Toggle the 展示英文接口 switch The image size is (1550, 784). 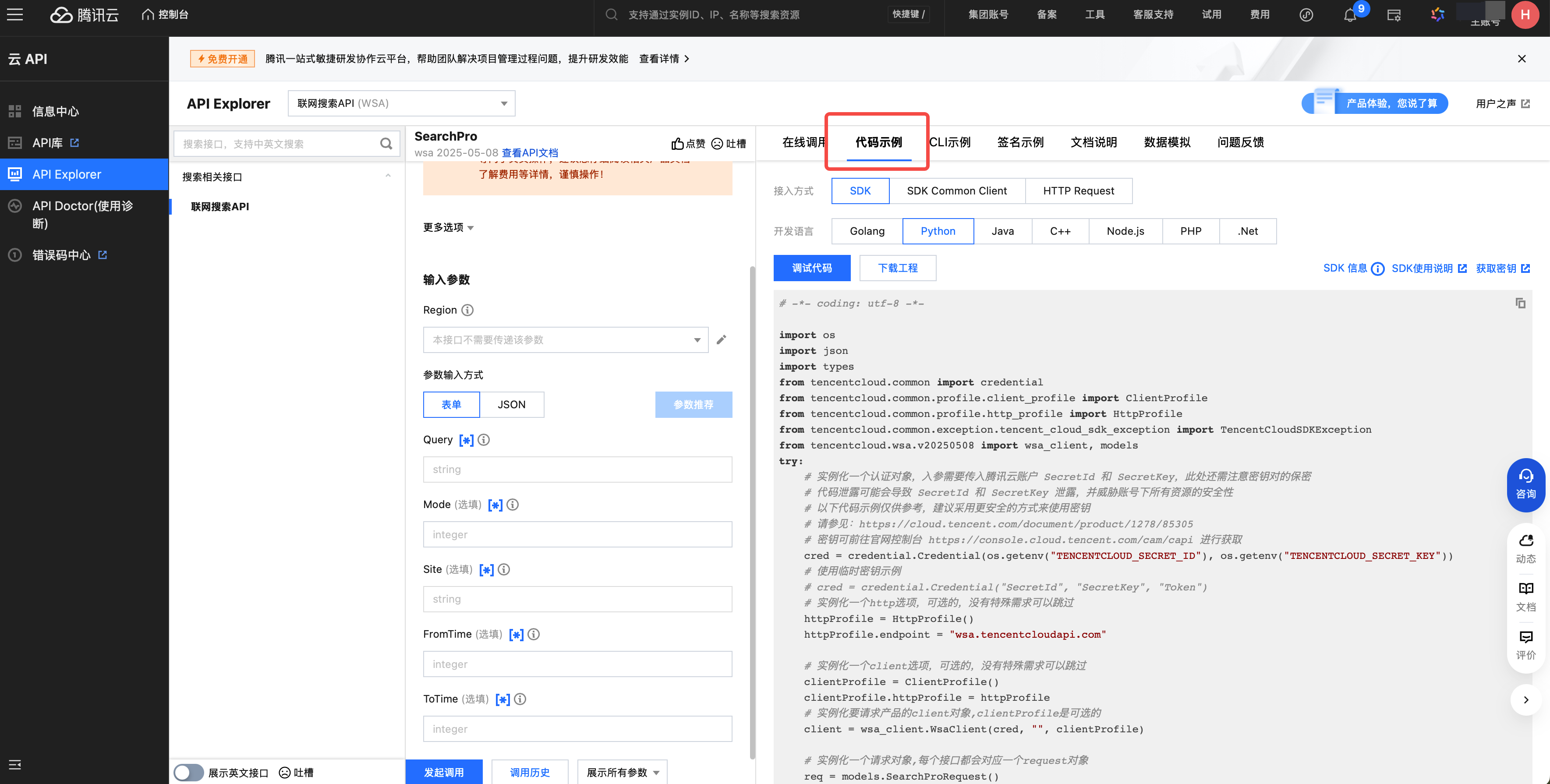189,772
